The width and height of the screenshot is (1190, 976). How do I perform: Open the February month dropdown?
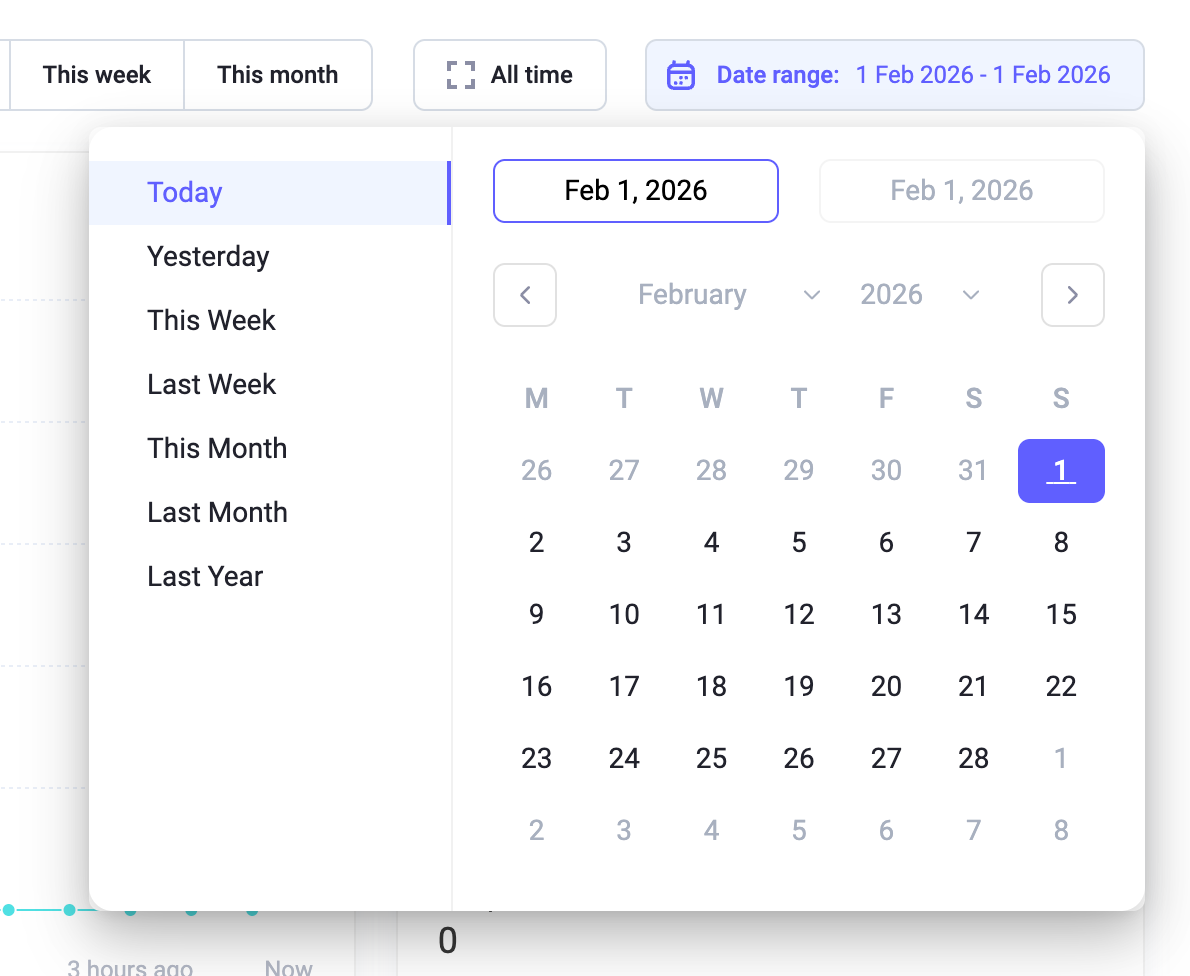click(728, 295)
